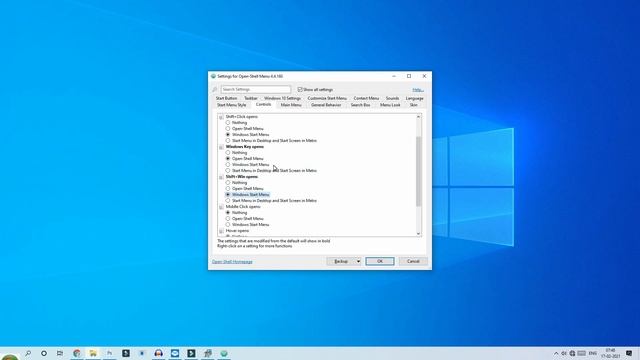640x360 pixels.
Task: Click the scrollbar down arrow in settings list
Action: click(418, 233)
